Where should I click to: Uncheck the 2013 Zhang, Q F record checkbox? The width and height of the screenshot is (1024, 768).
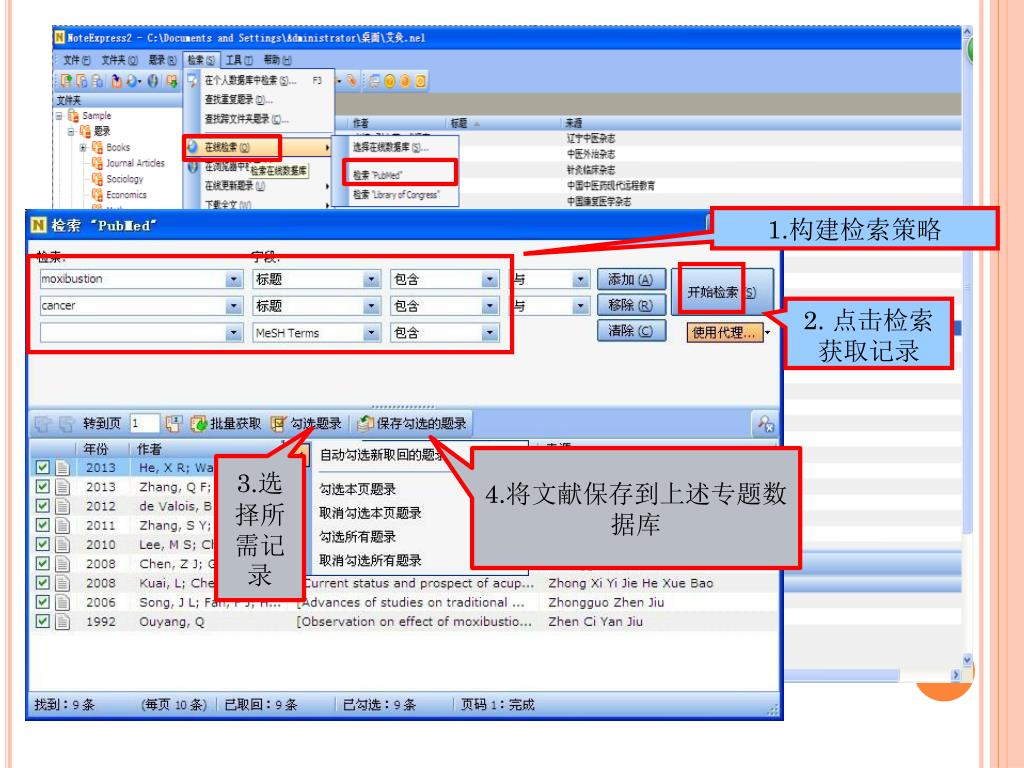pos(42,487)
